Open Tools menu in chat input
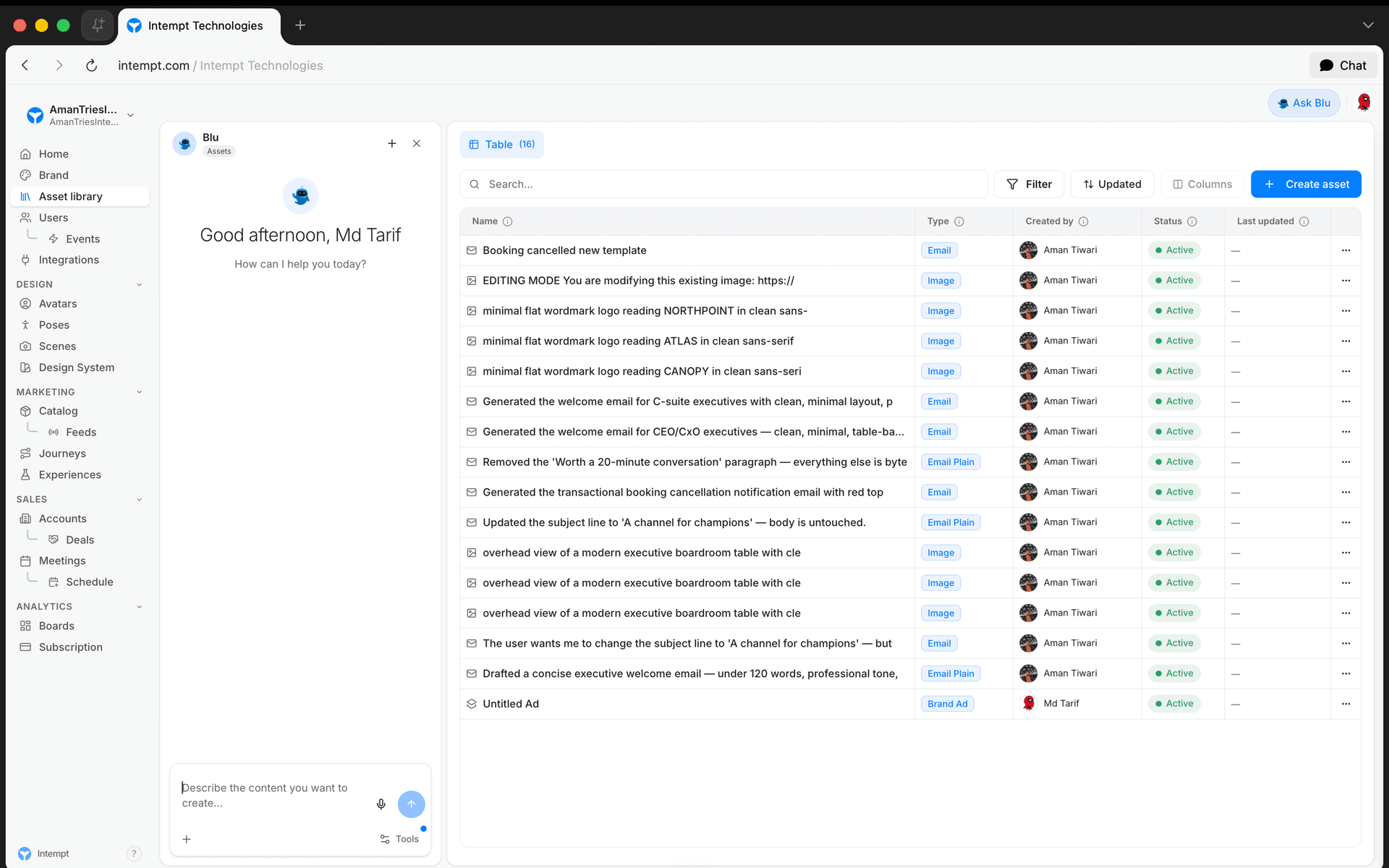Image resolution: width=1389 pixels, height=868 pixels. click(399, 839)
